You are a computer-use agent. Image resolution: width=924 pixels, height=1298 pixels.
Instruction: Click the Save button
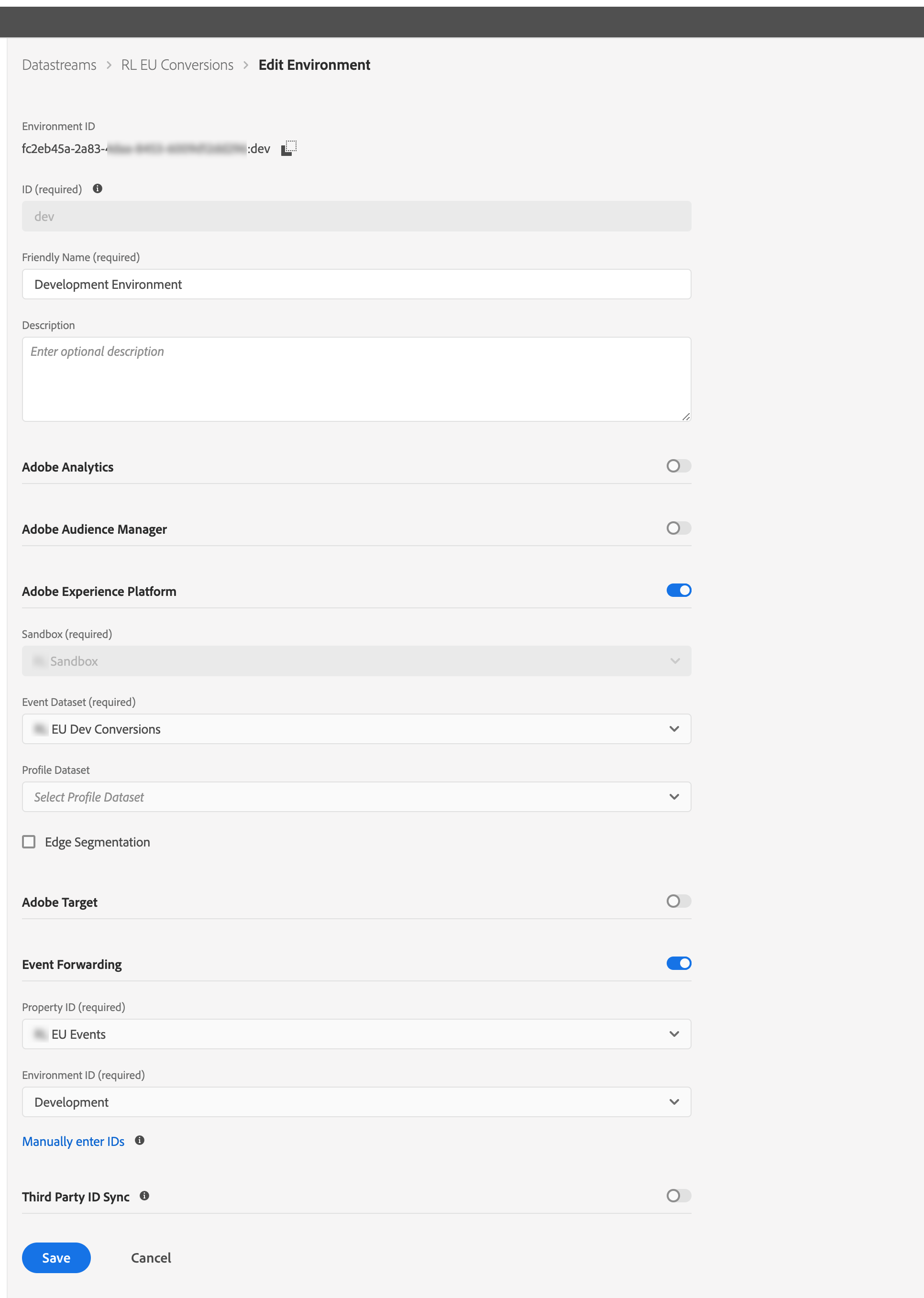pos(56,1258)
